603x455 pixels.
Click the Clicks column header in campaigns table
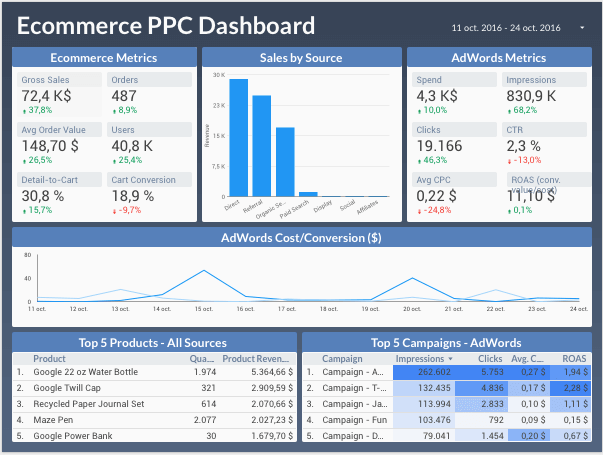pos(490,358)
